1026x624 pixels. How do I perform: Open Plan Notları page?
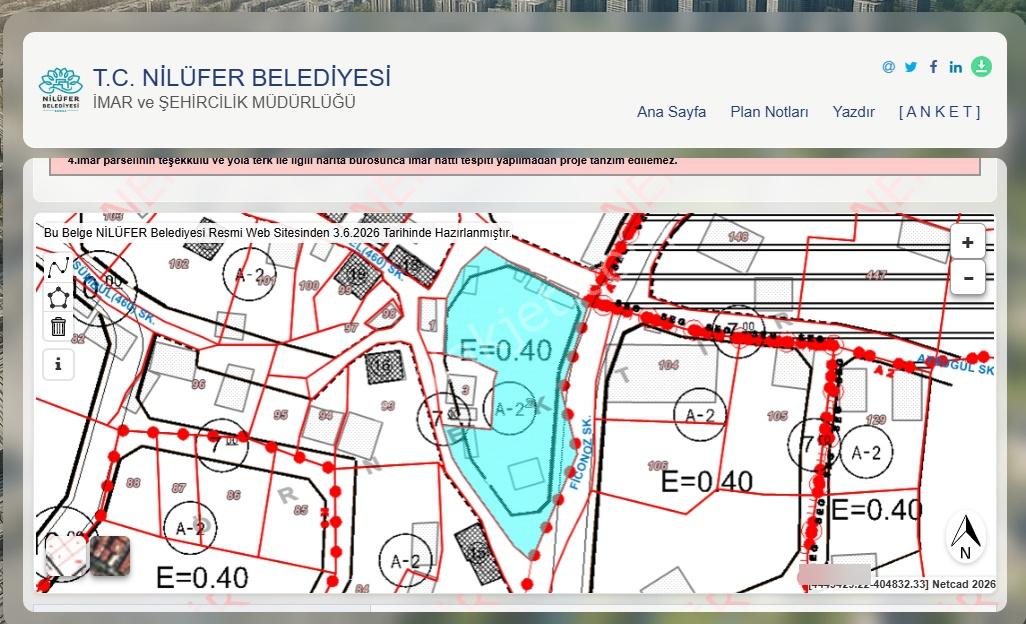[x=769, y=112]
